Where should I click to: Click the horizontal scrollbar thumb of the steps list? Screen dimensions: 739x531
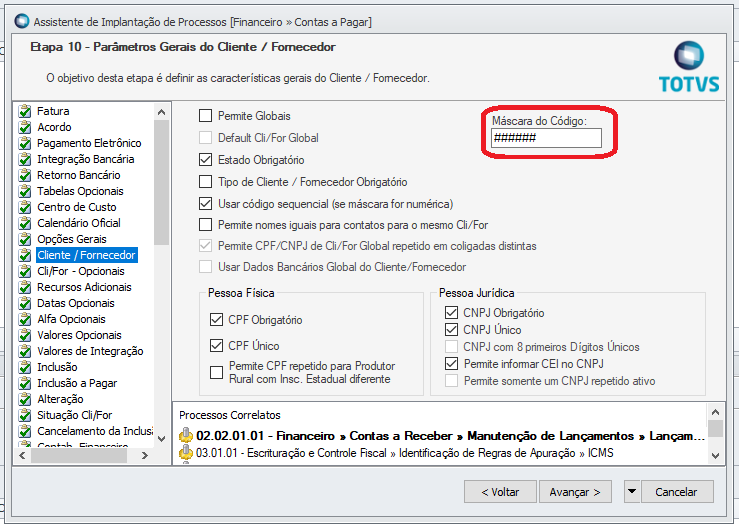79,456
